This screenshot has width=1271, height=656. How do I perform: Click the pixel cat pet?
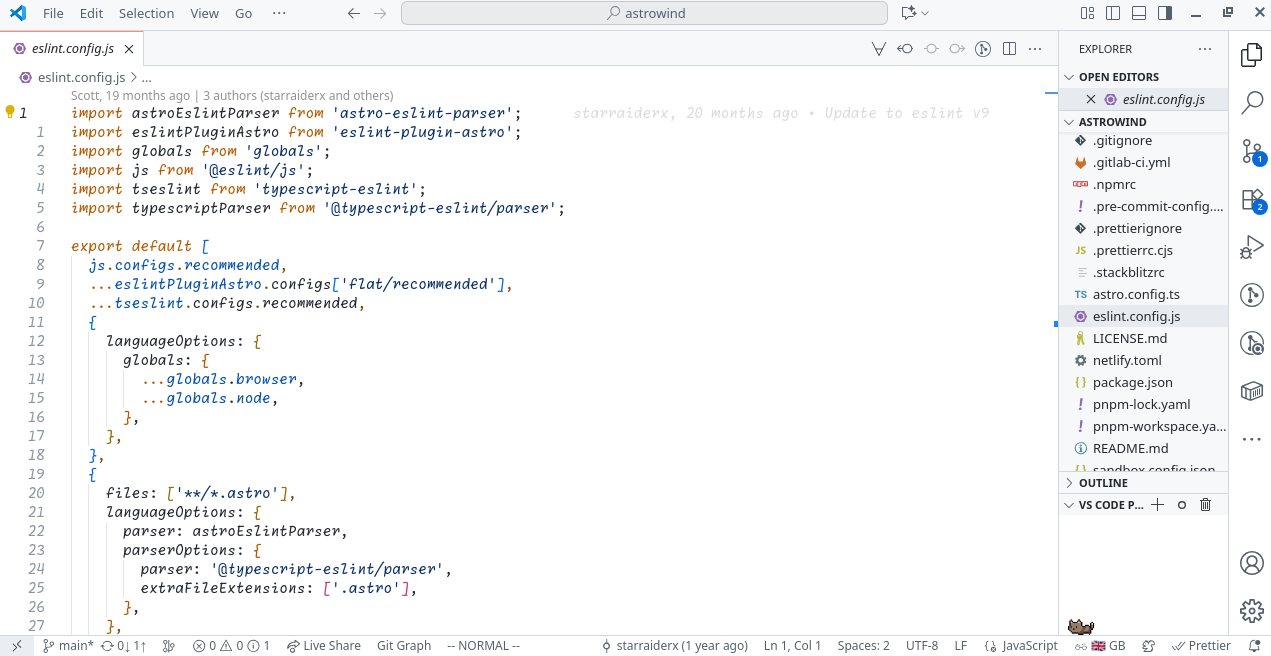(x=1080, y=627)
